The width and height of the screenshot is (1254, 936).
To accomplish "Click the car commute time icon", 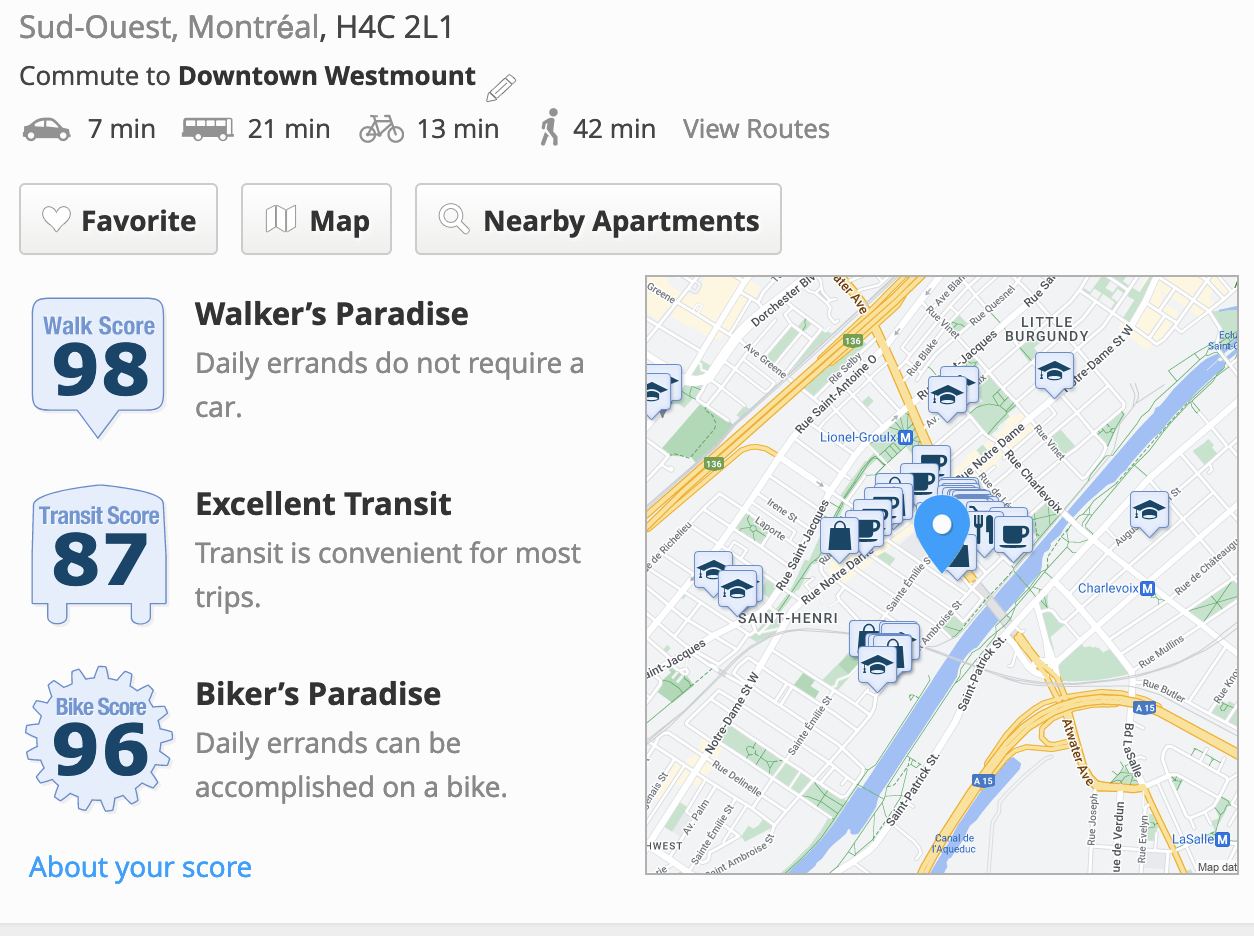I will [x=46, y=129].
